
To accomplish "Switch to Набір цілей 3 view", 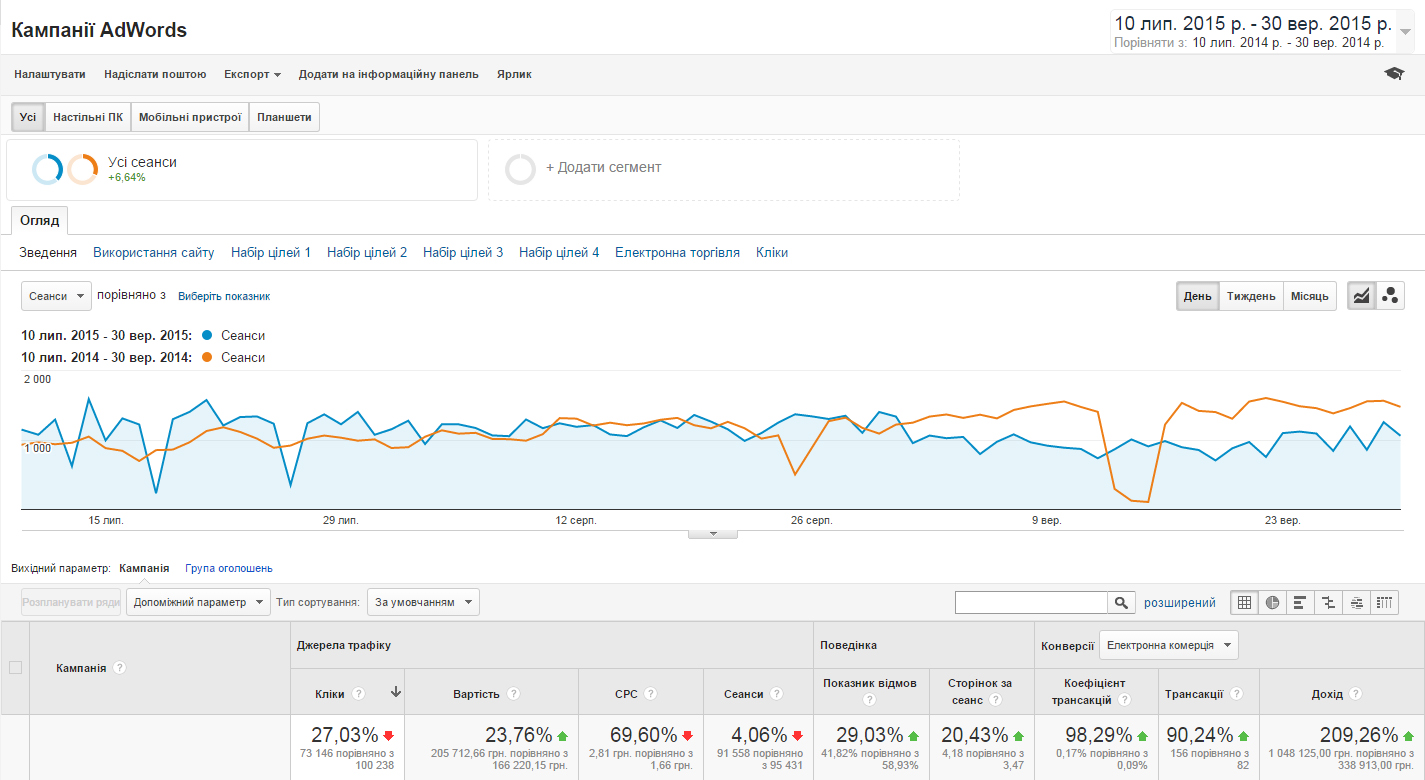I will click(463, 253).
